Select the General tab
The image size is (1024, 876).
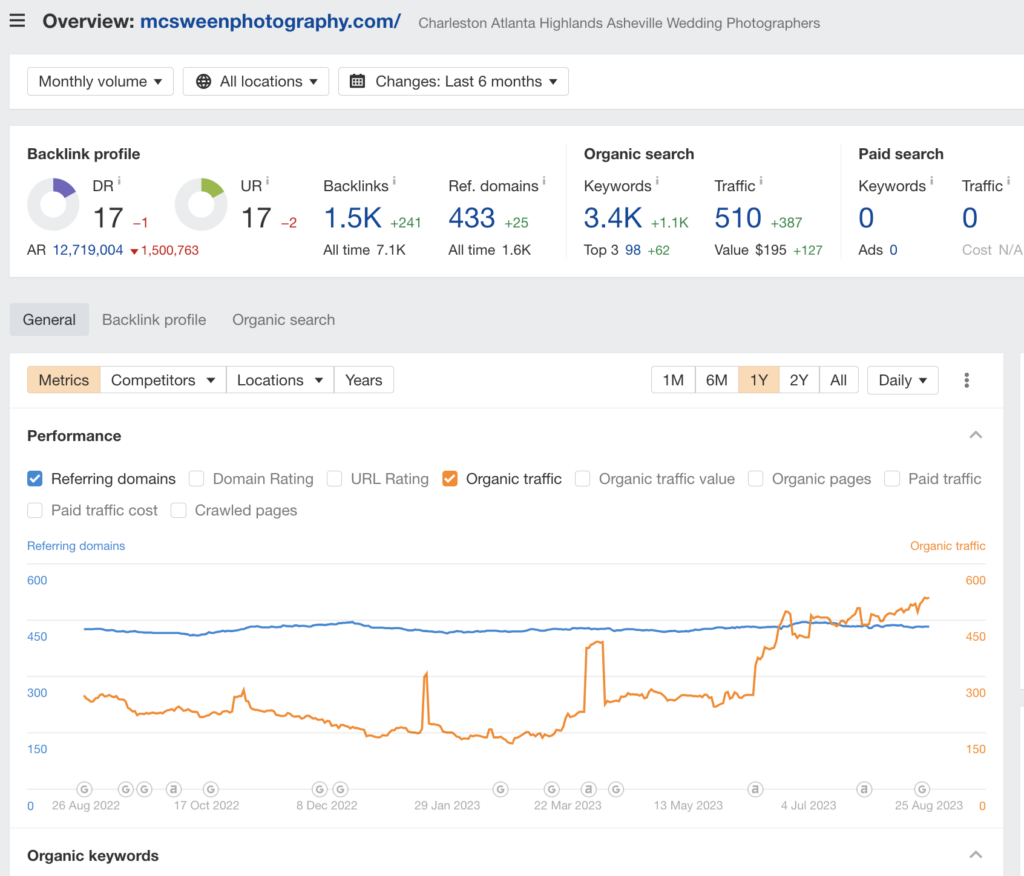pos(49,319)
